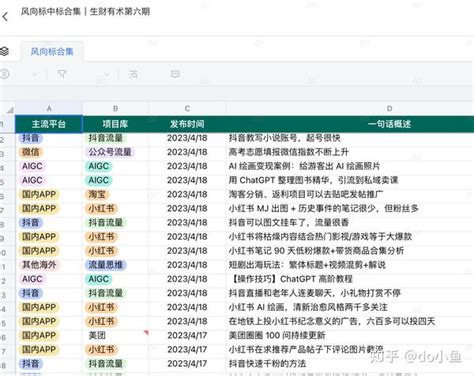
Task: Click cell 小红书将枯燥内容结合热门影视/游戏等于大爆款
Action: 320,237
